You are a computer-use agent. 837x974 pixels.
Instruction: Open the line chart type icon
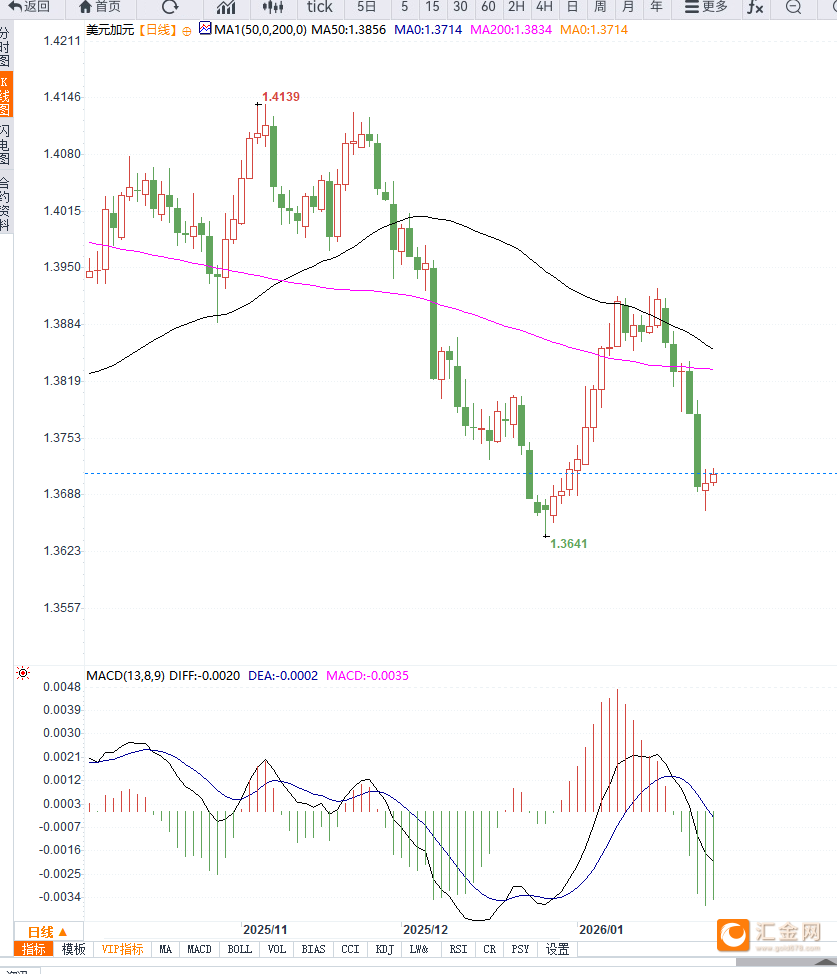[x=226, y=7]
